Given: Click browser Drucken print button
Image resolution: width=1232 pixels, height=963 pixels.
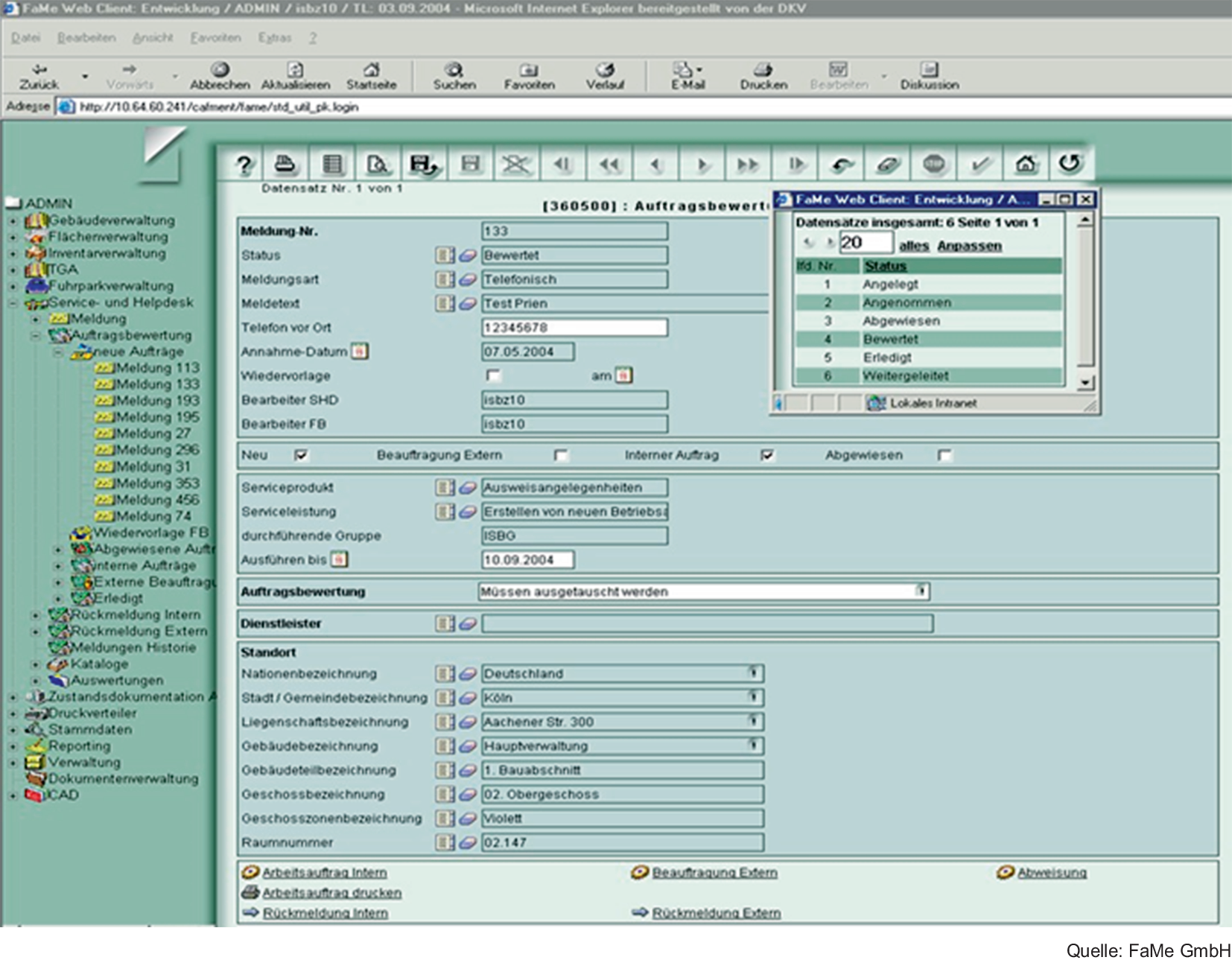Looking at the screenshot, I should pyautogui.click(x=763, y=76).
